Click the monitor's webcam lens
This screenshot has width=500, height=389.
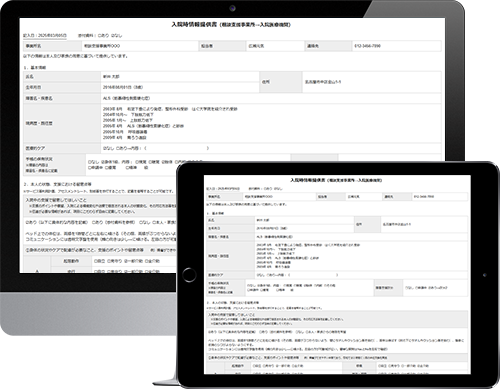(x=232, y=9)
